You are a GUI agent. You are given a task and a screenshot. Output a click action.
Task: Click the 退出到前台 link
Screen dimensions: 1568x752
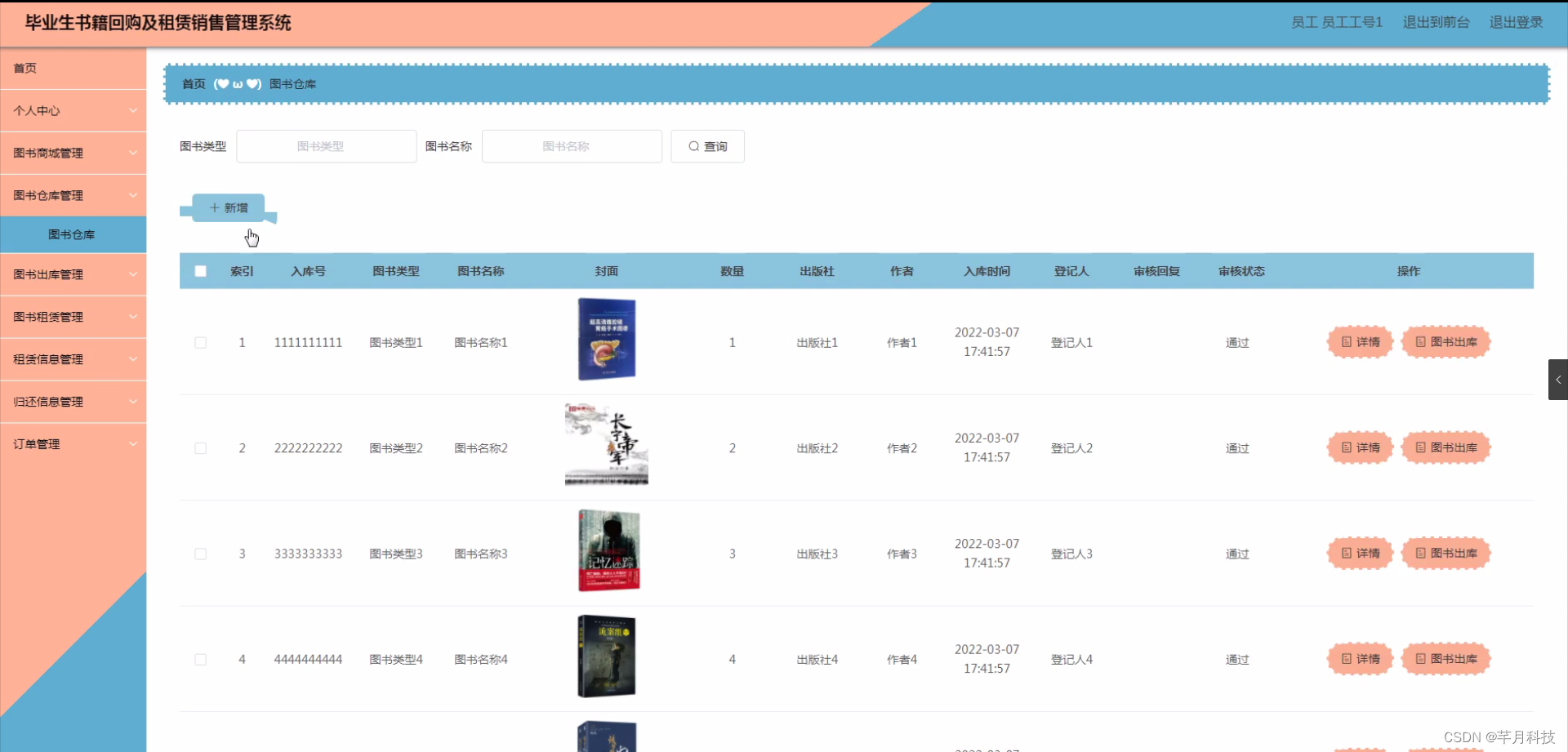(1435, 23)
